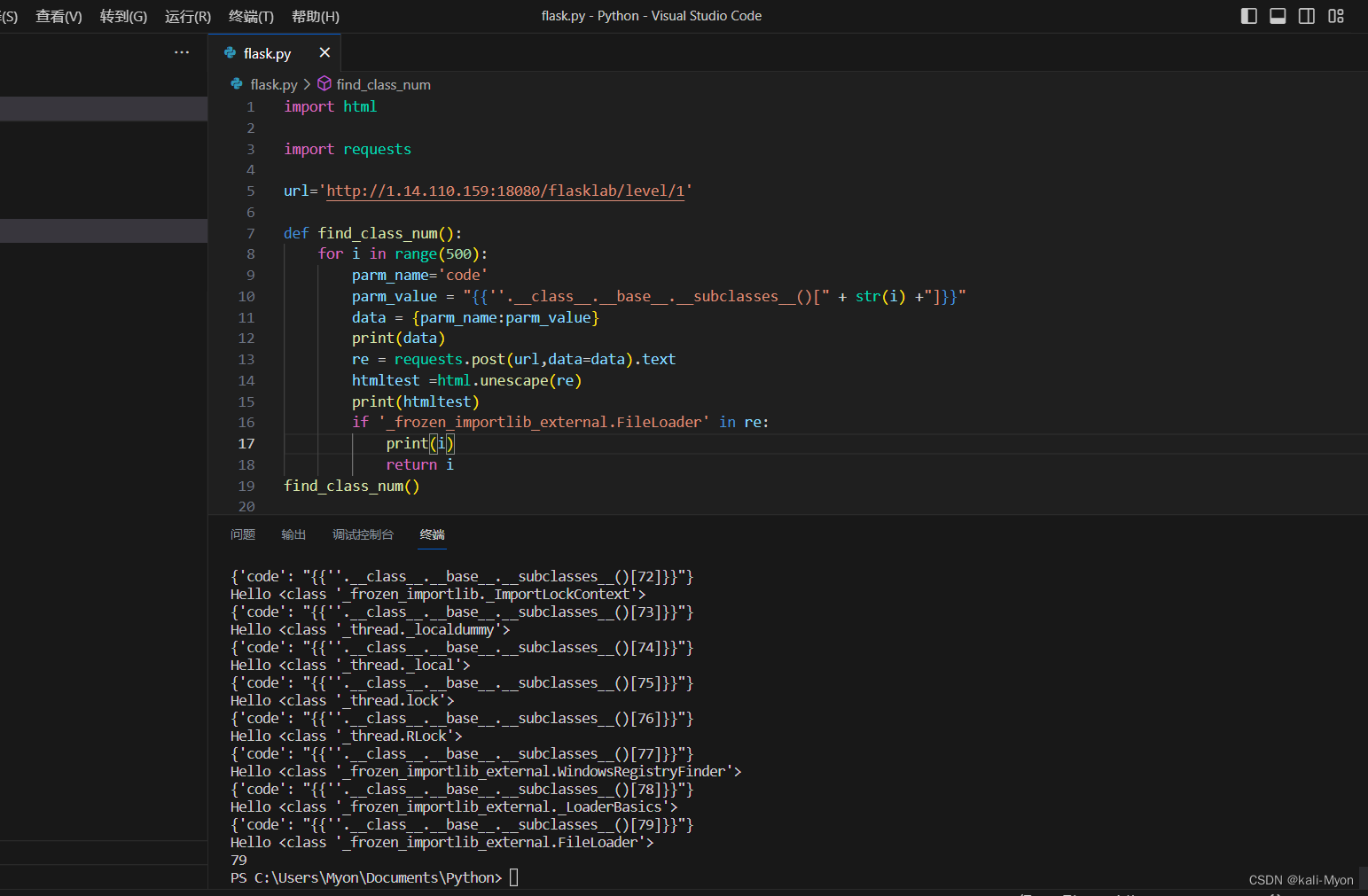Viewport: 1368px width, 896px height.
Task: Click 'for i in range(500):' line
Action: [403, 253]
